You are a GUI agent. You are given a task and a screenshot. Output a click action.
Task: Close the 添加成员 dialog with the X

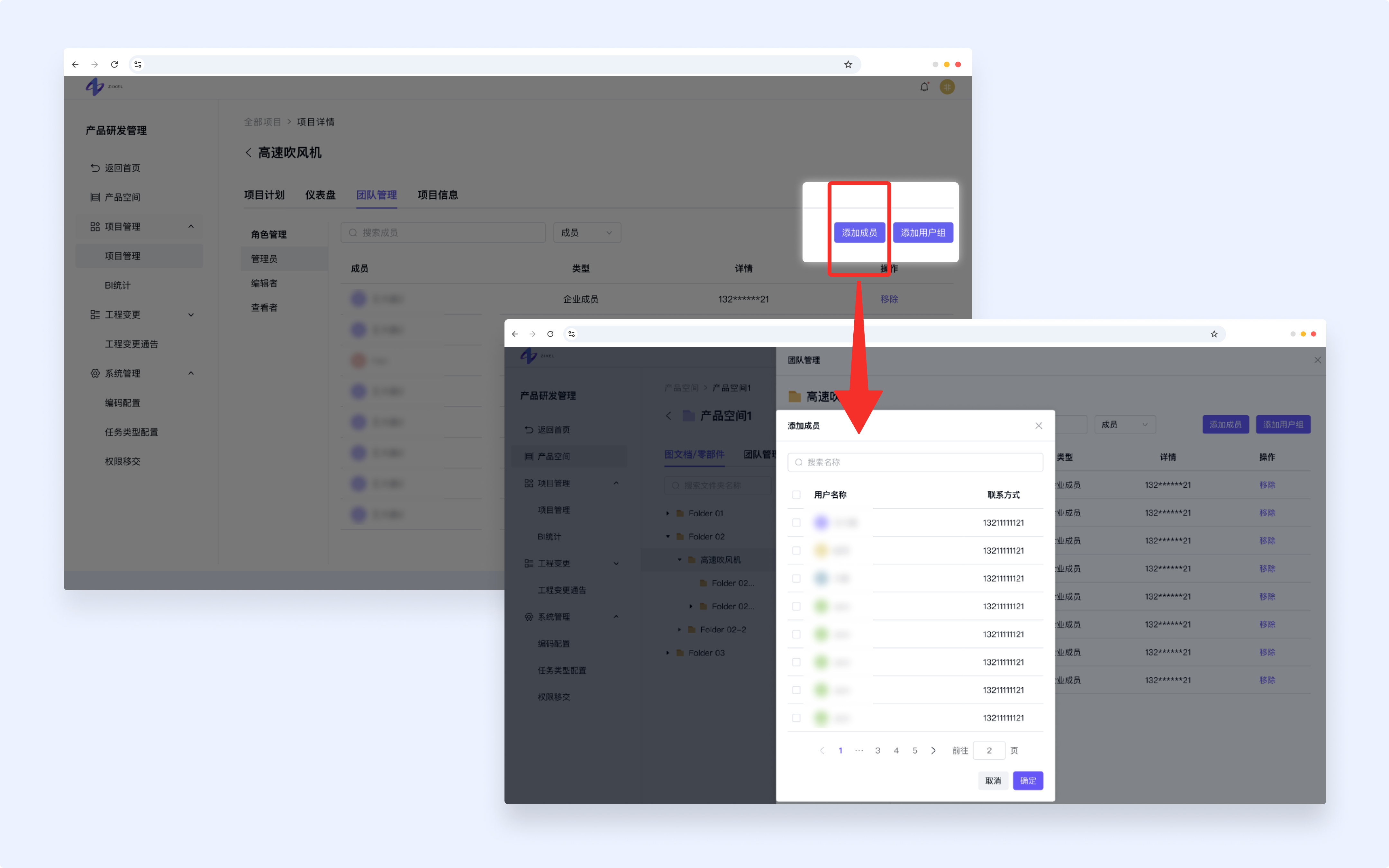[1038, 425]
